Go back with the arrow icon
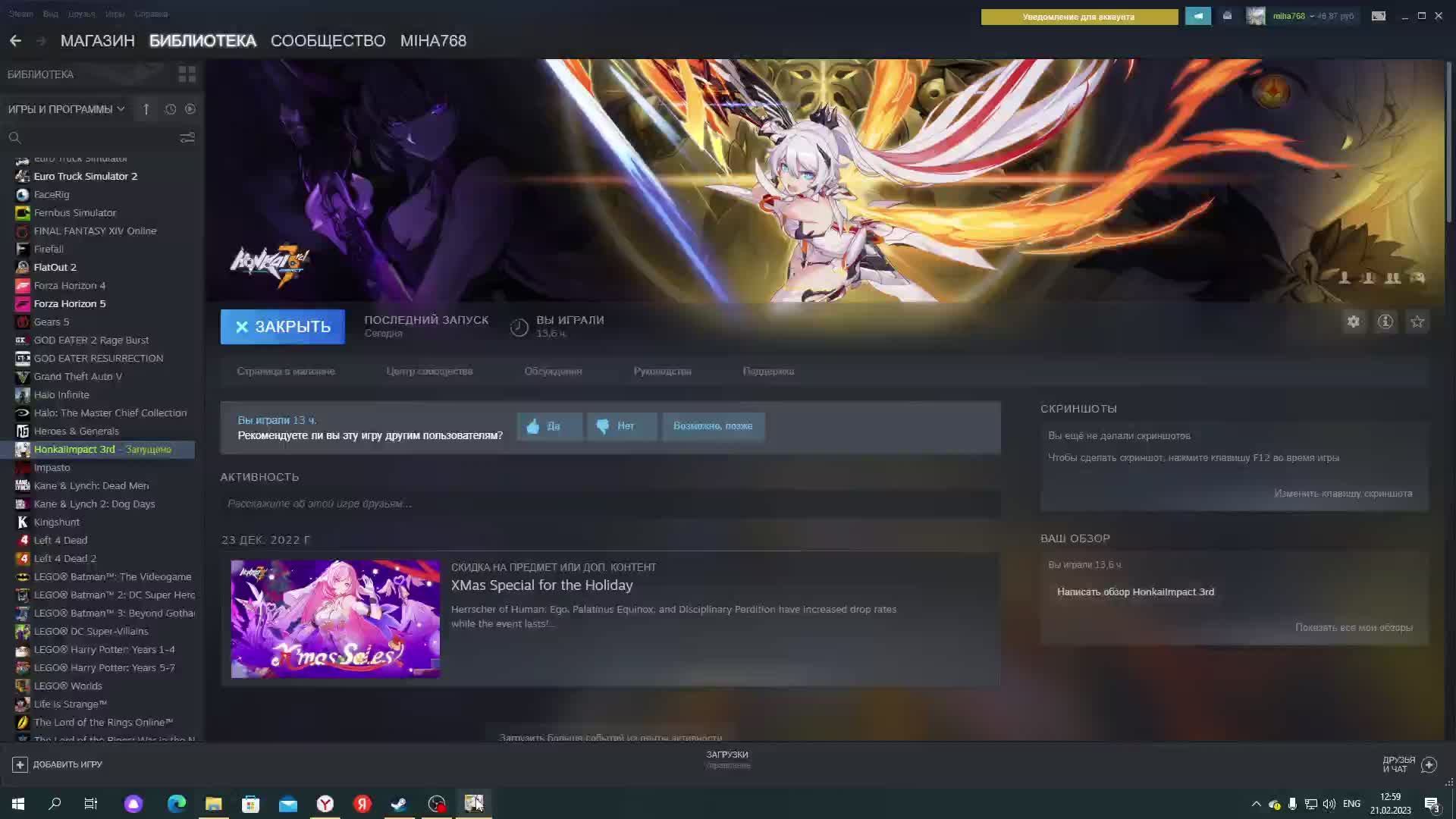The width and height of the screenshot is (1456, 819). [x=15, y=41]
